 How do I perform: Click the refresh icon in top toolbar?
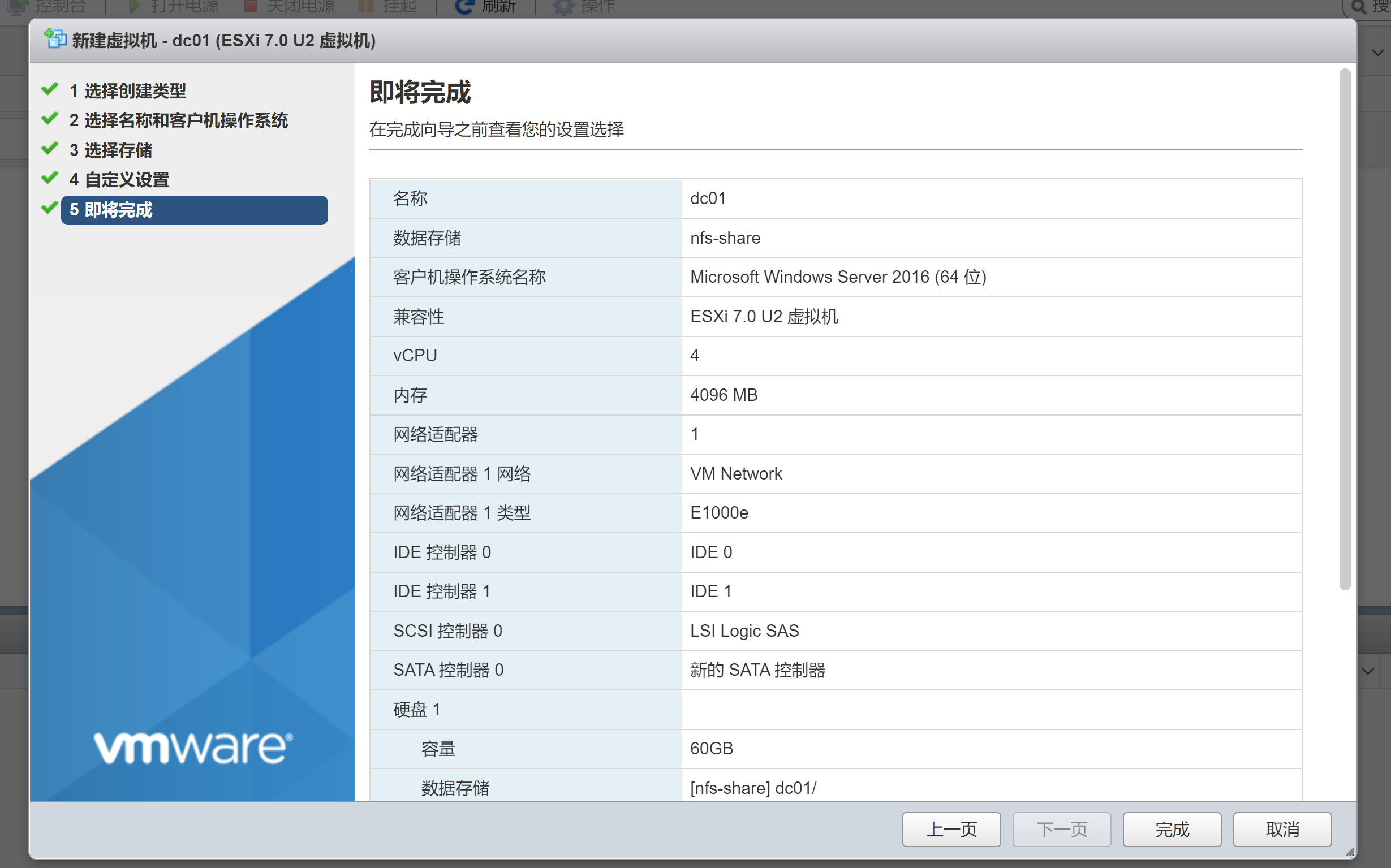pos(463,6)
